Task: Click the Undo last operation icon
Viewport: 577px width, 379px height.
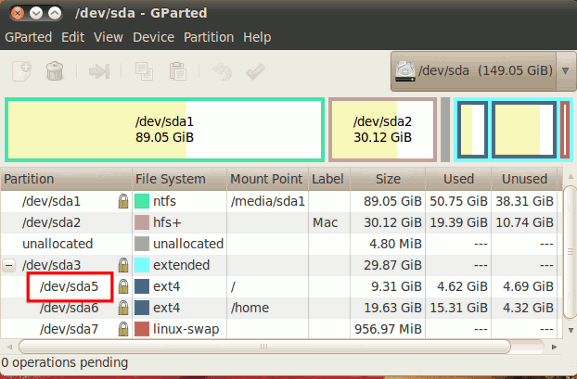Action: pos(222,71)
